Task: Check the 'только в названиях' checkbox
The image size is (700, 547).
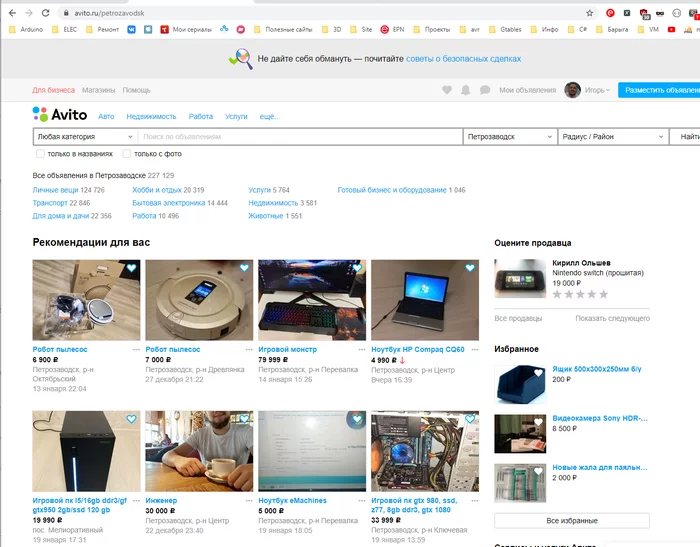Action: [40, 154]
